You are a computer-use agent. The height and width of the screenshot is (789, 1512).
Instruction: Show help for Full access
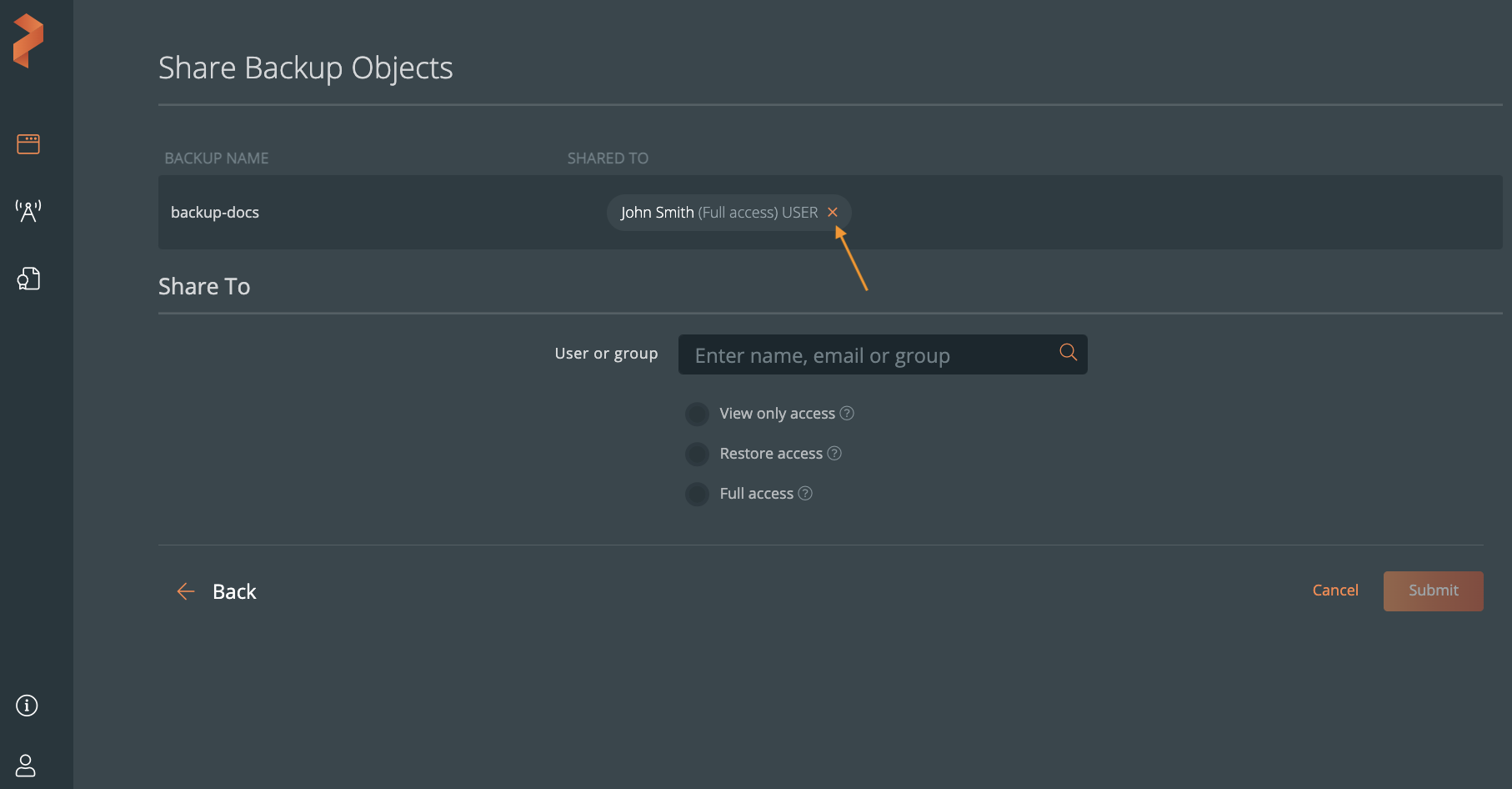click(x=805, y=494)
